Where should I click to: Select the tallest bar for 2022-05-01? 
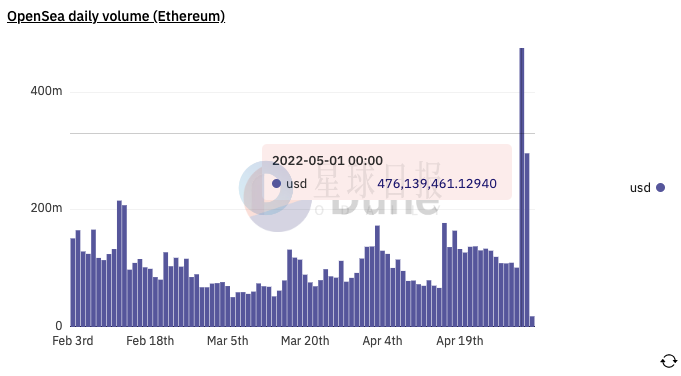(522, 187)
